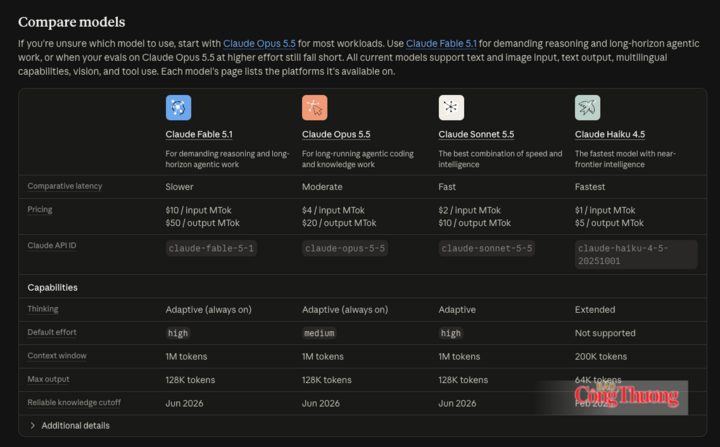Click the $5 / output MTok price
720x447 pixels.
pos(609,223)
